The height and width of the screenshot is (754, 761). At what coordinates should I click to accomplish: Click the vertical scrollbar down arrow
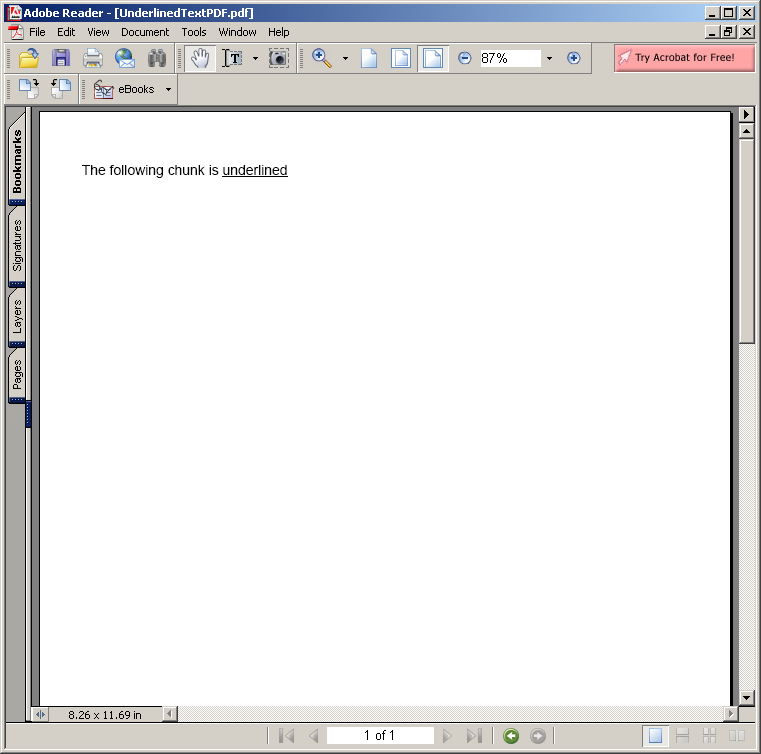tap(746, 698)
